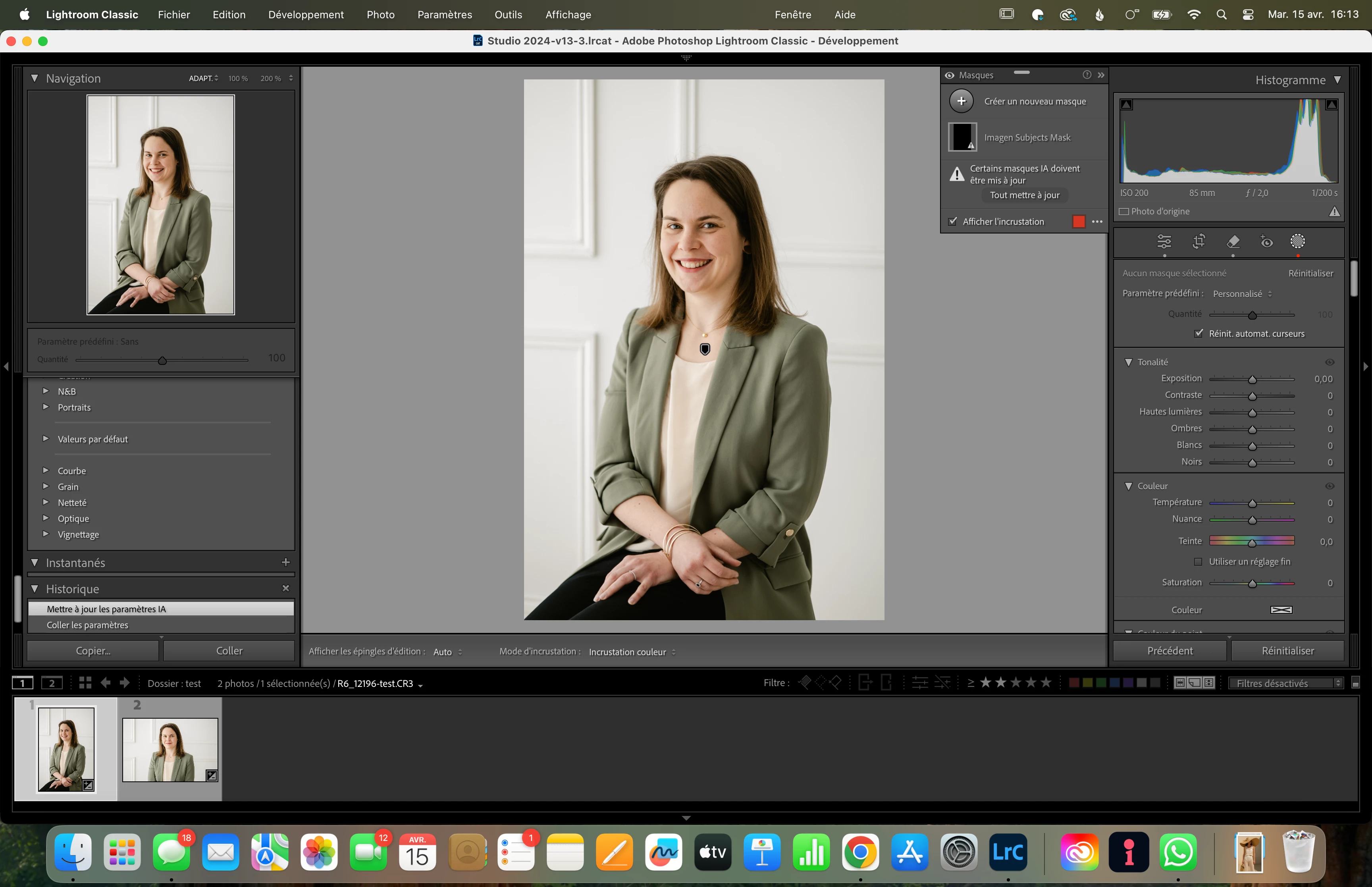Select the Healing eraser tool
Screen dimensions: 1372x887
click(x=1233, y=242)
